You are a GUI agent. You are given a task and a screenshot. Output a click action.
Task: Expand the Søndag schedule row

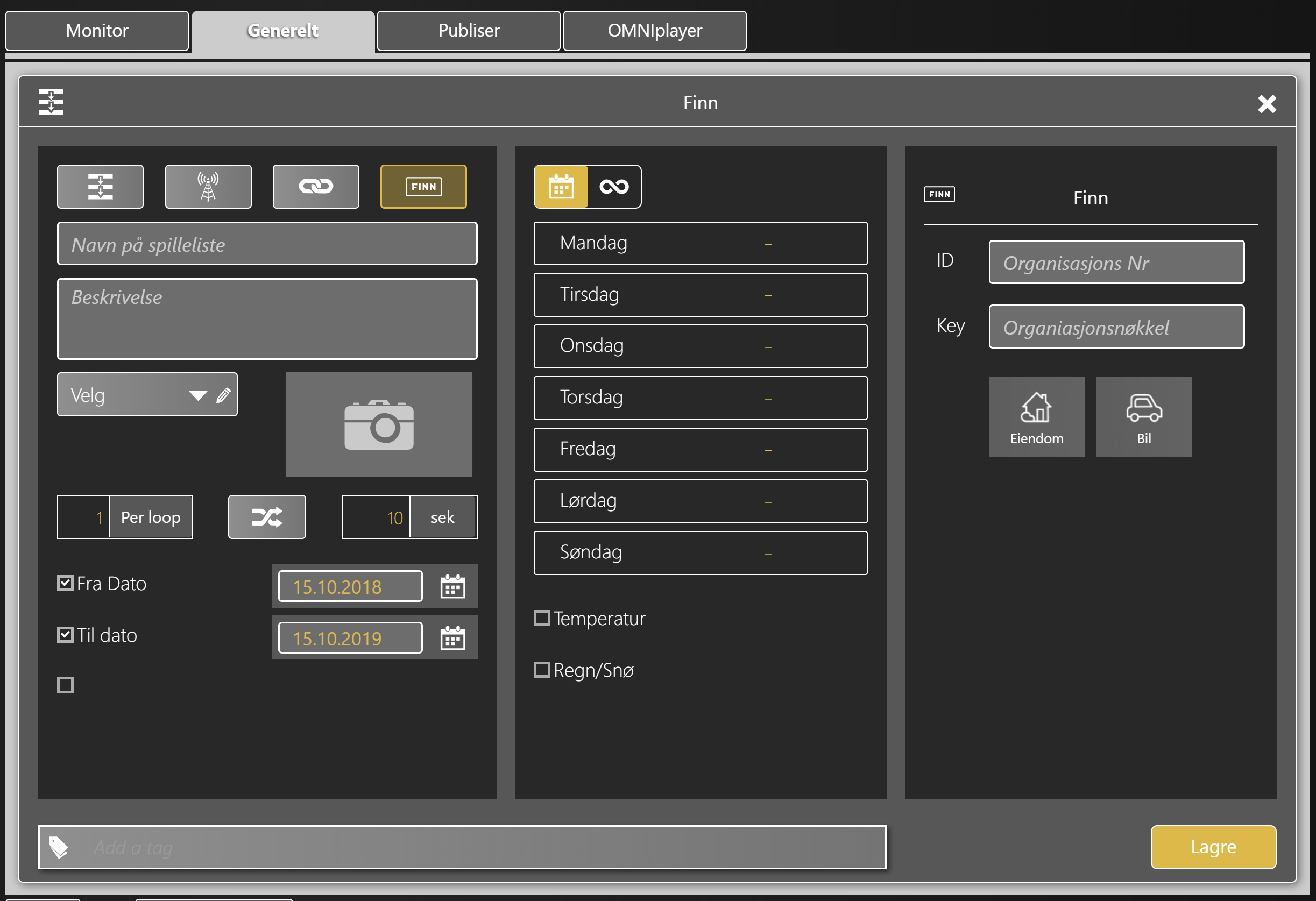[701, 553]
